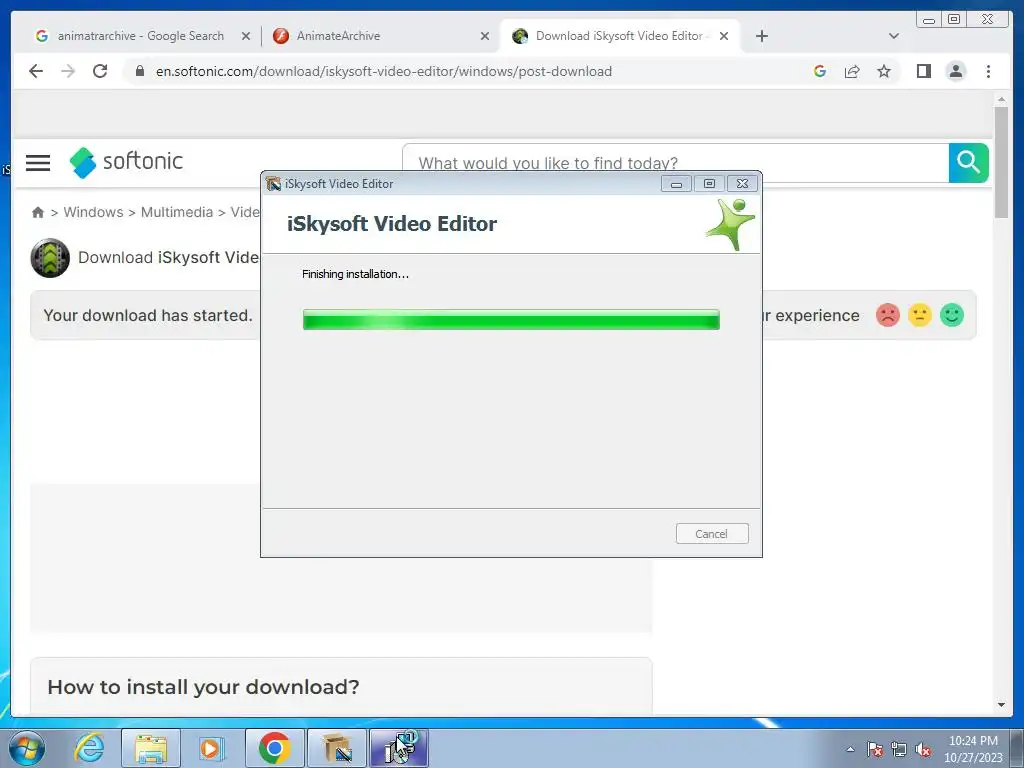1024x768 pixels.
Task: Close the Download iSkysoft Video Editor tab
Action: 724,36
